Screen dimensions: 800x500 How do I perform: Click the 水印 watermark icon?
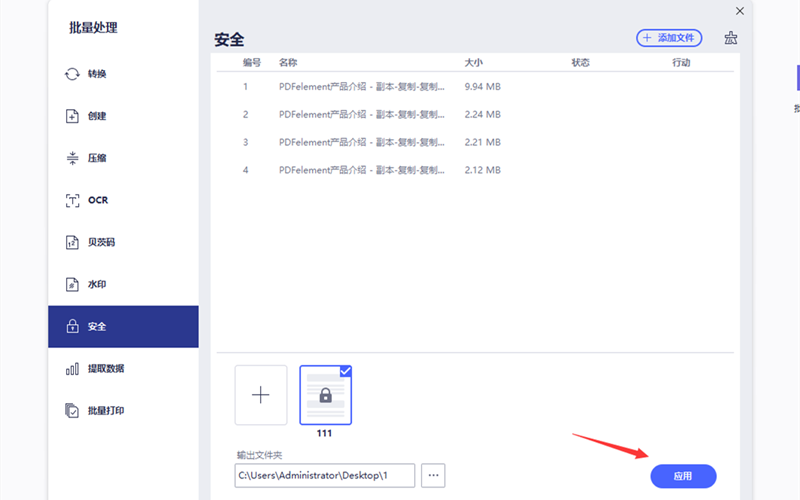72,284
